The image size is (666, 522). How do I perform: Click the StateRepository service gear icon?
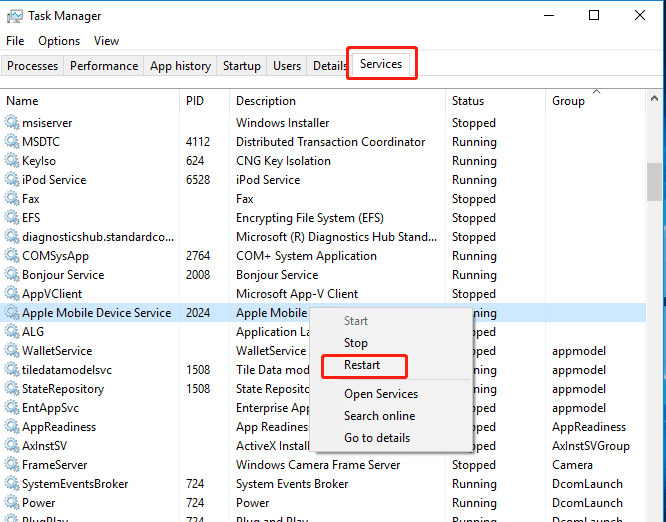(x=12, y=389)
